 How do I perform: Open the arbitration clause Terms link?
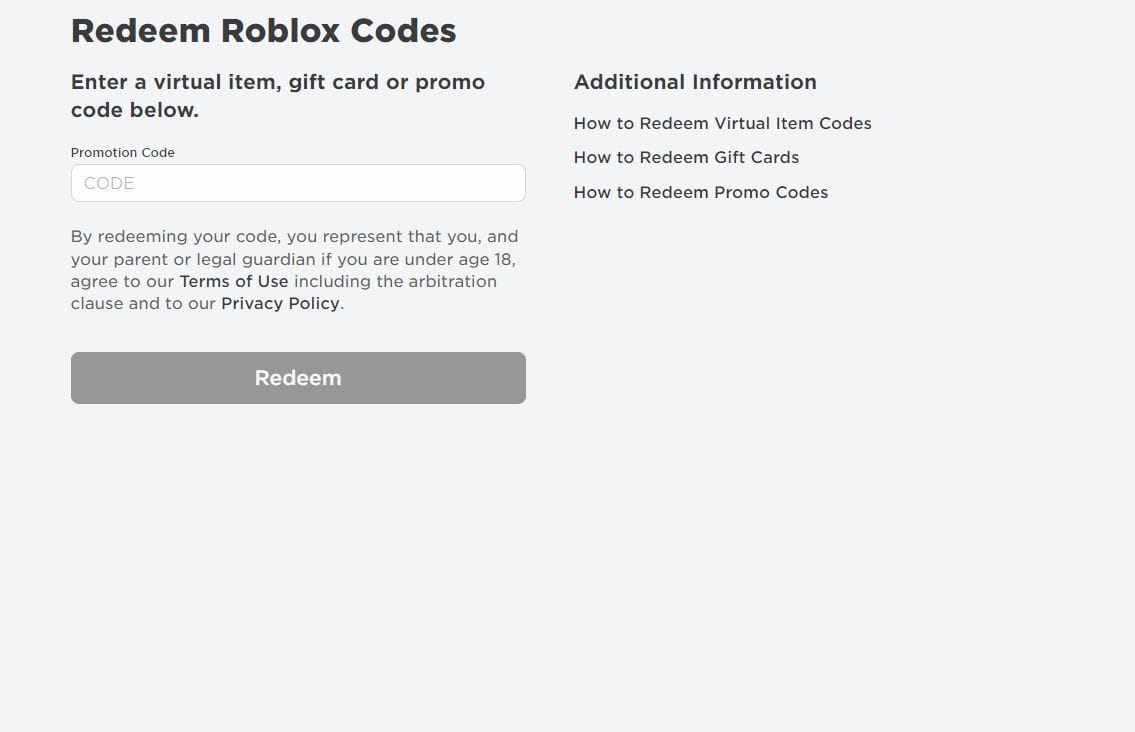click(x=233, y=281)
